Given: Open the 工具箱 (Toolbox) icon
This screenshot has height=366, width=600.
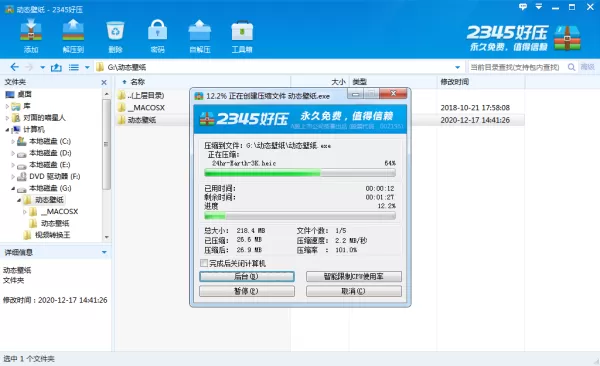Looking at the screenshot, I should (x=242, y=36).
